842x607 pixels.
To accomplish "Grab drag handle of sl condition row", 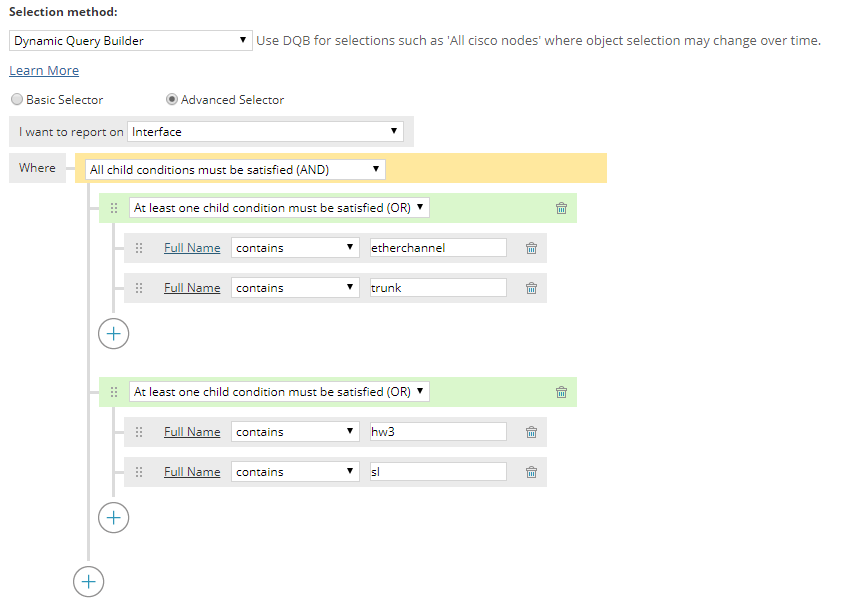I will [x=139, y=472].
